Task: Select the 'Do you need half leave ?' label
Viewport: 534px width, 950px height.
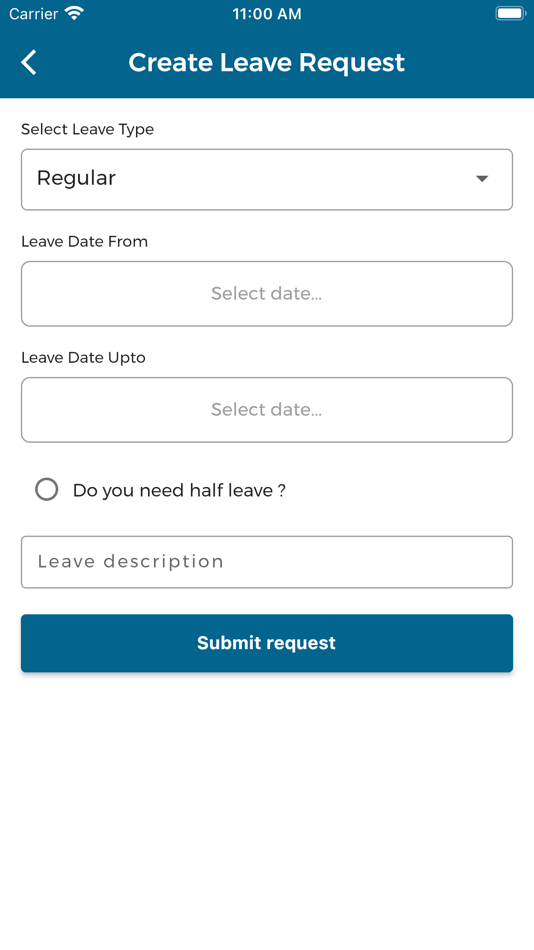Action: pyautogui.click(x=179, y=490)
